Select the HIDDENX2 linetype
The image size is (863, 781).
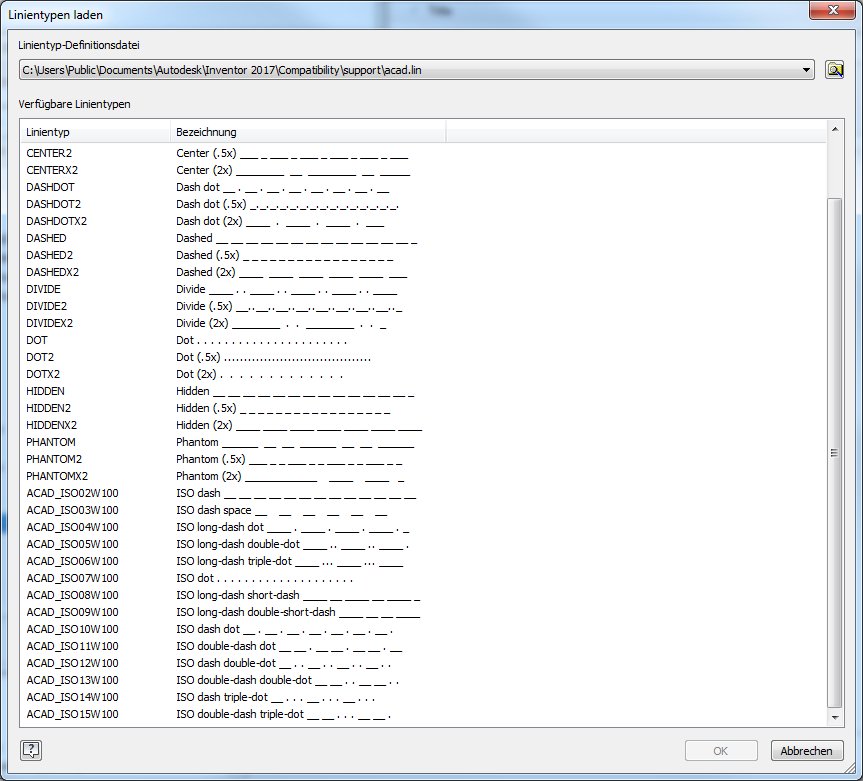(x=51, y=425)
